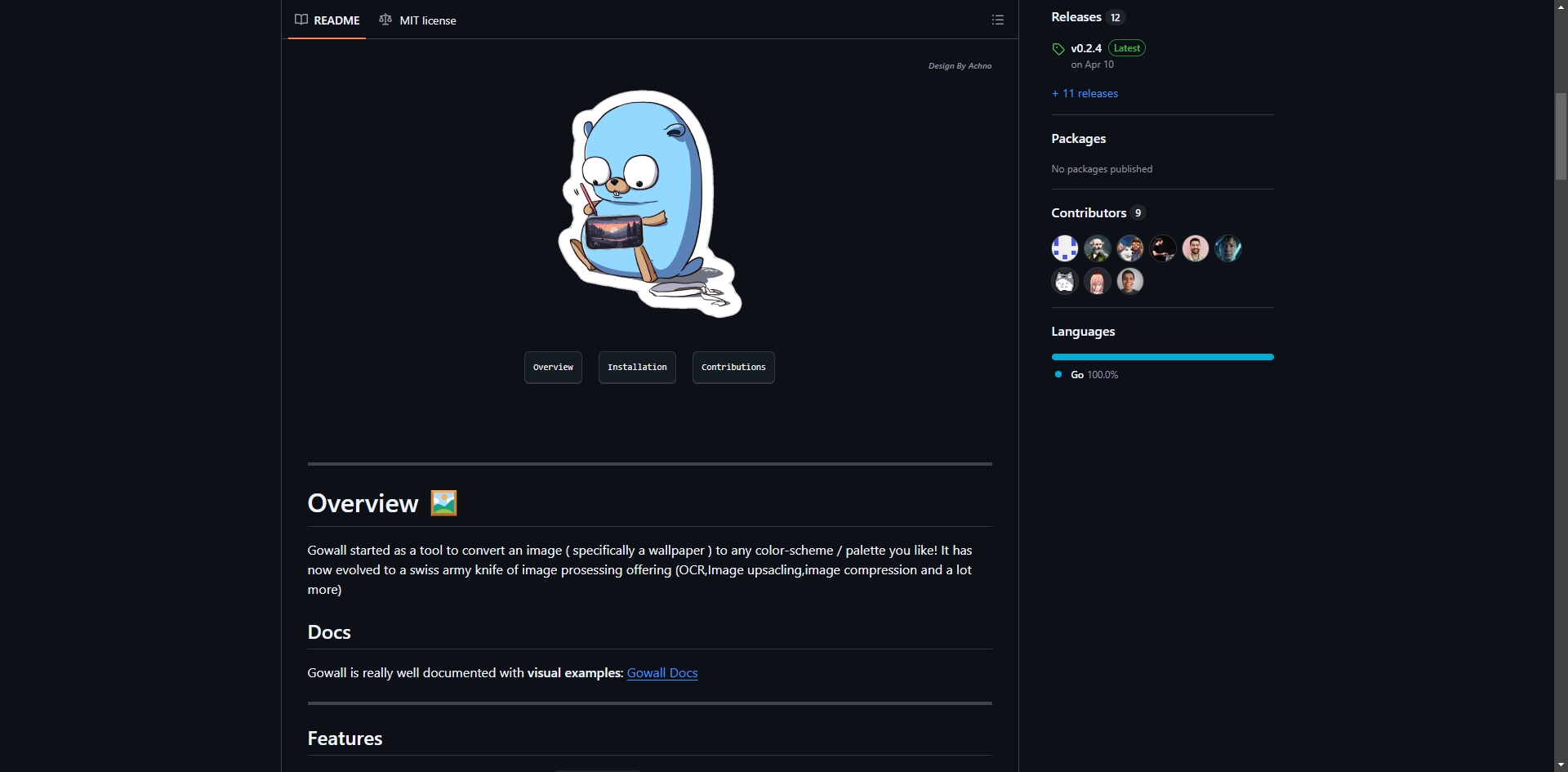Screen dimensions: 1568x772
Task: Click the release tag icon beside v0.2.4
Action: tap(1058, 49)
